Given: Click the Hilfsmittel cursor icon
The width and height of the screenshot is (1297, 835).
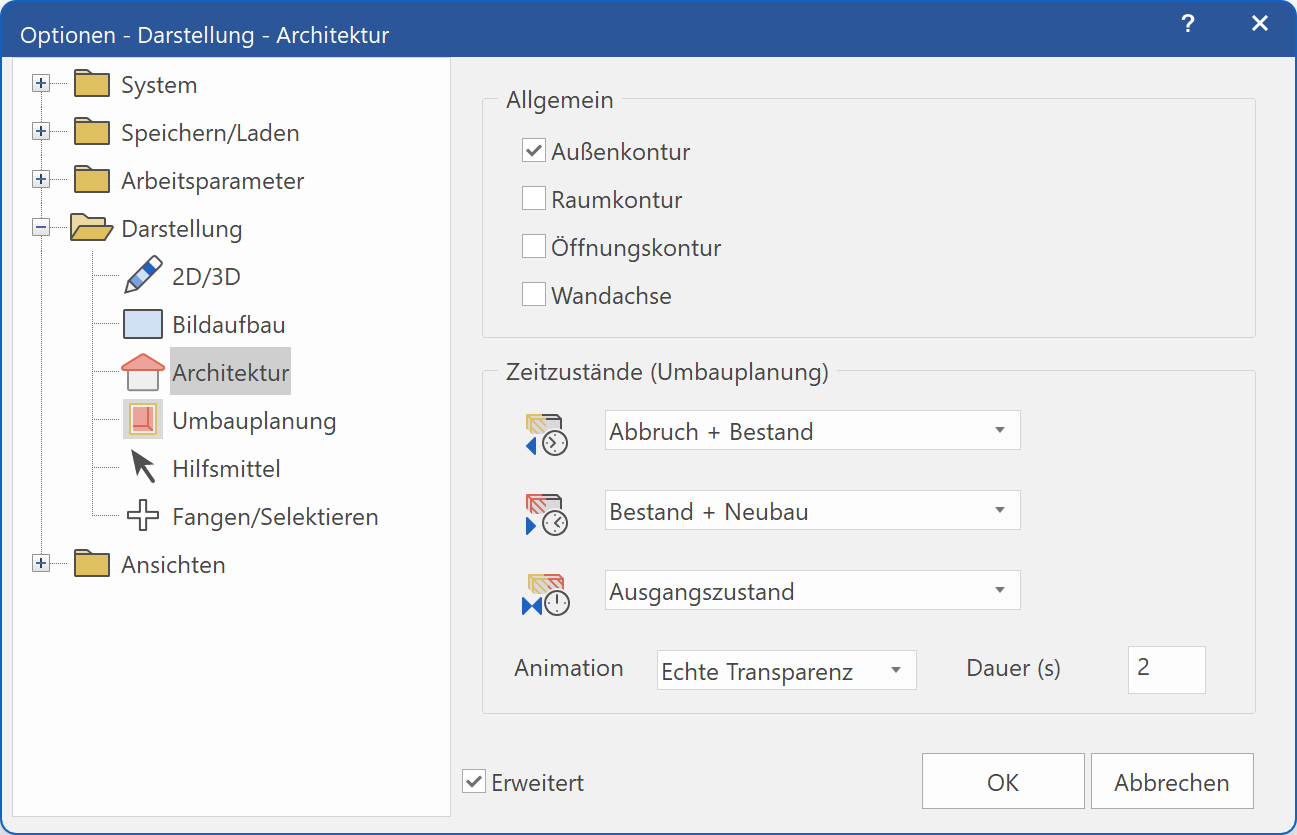Looking at the screenshot, I should (140, 466).
